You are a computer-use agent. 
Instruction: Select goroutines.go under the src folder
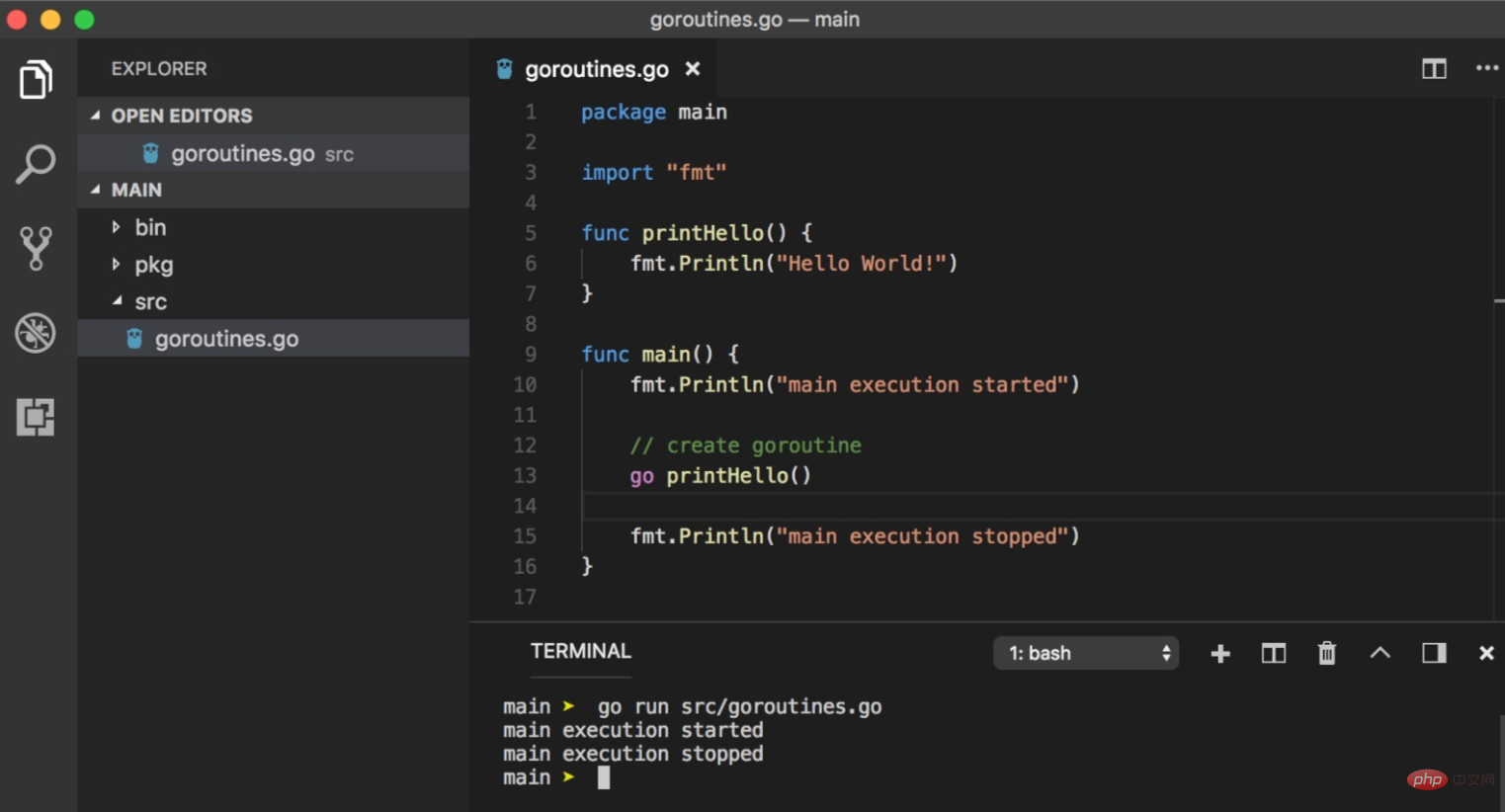pos(226,339)
